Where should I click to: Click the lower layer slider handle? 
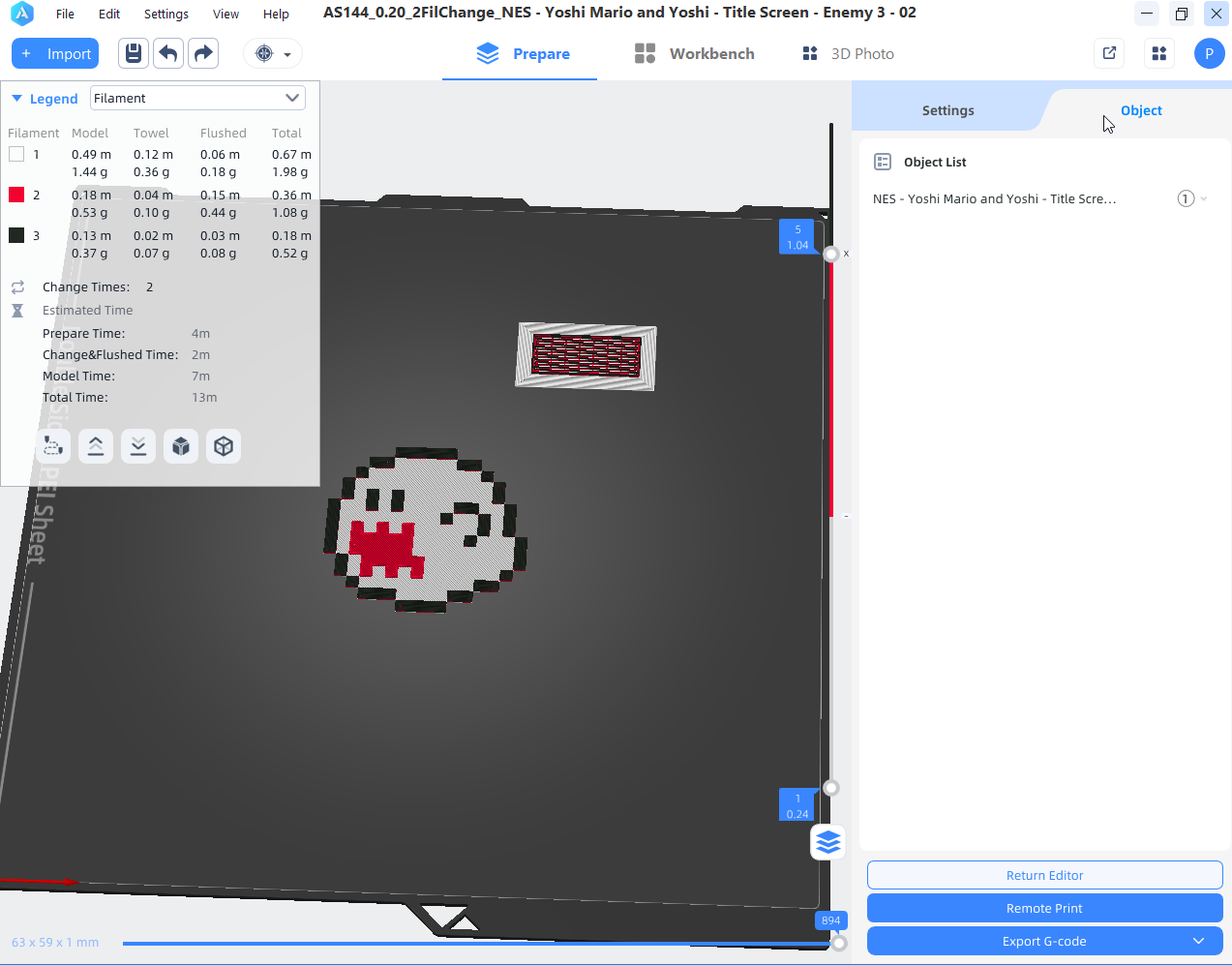click(830, 788)
